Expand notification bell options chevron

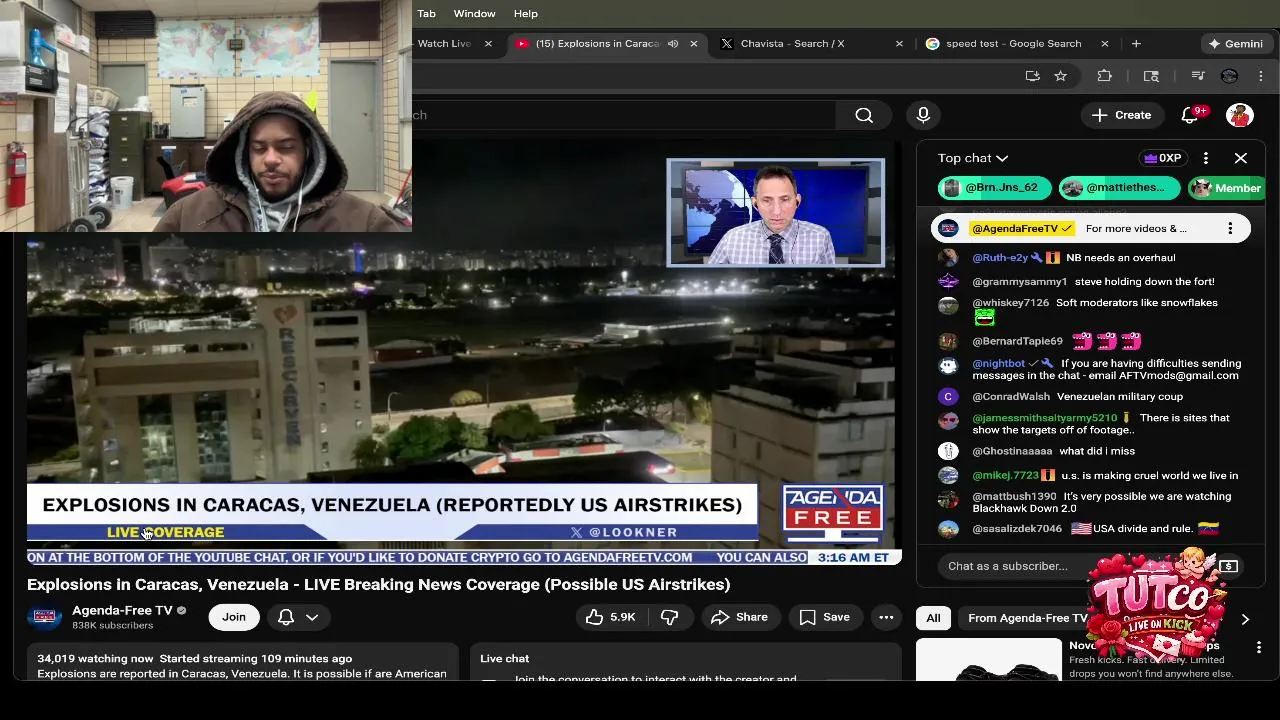pyautogui.click(x=312, y=617)
